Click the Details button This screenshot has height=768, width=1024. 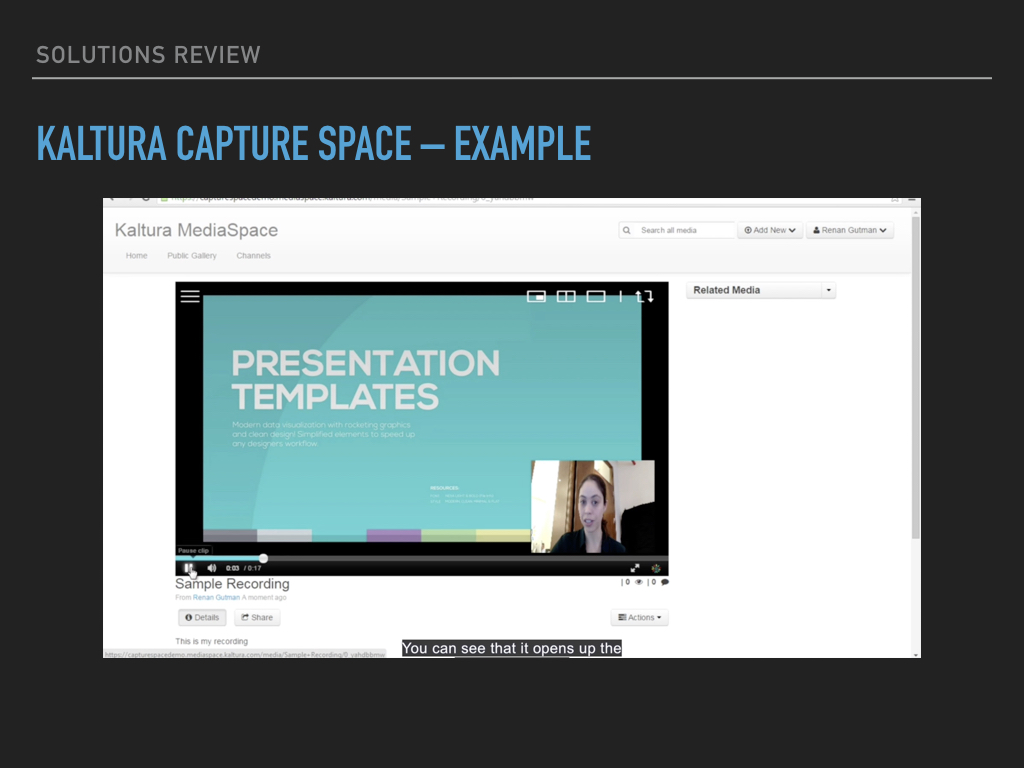click(x=202, y=618)
